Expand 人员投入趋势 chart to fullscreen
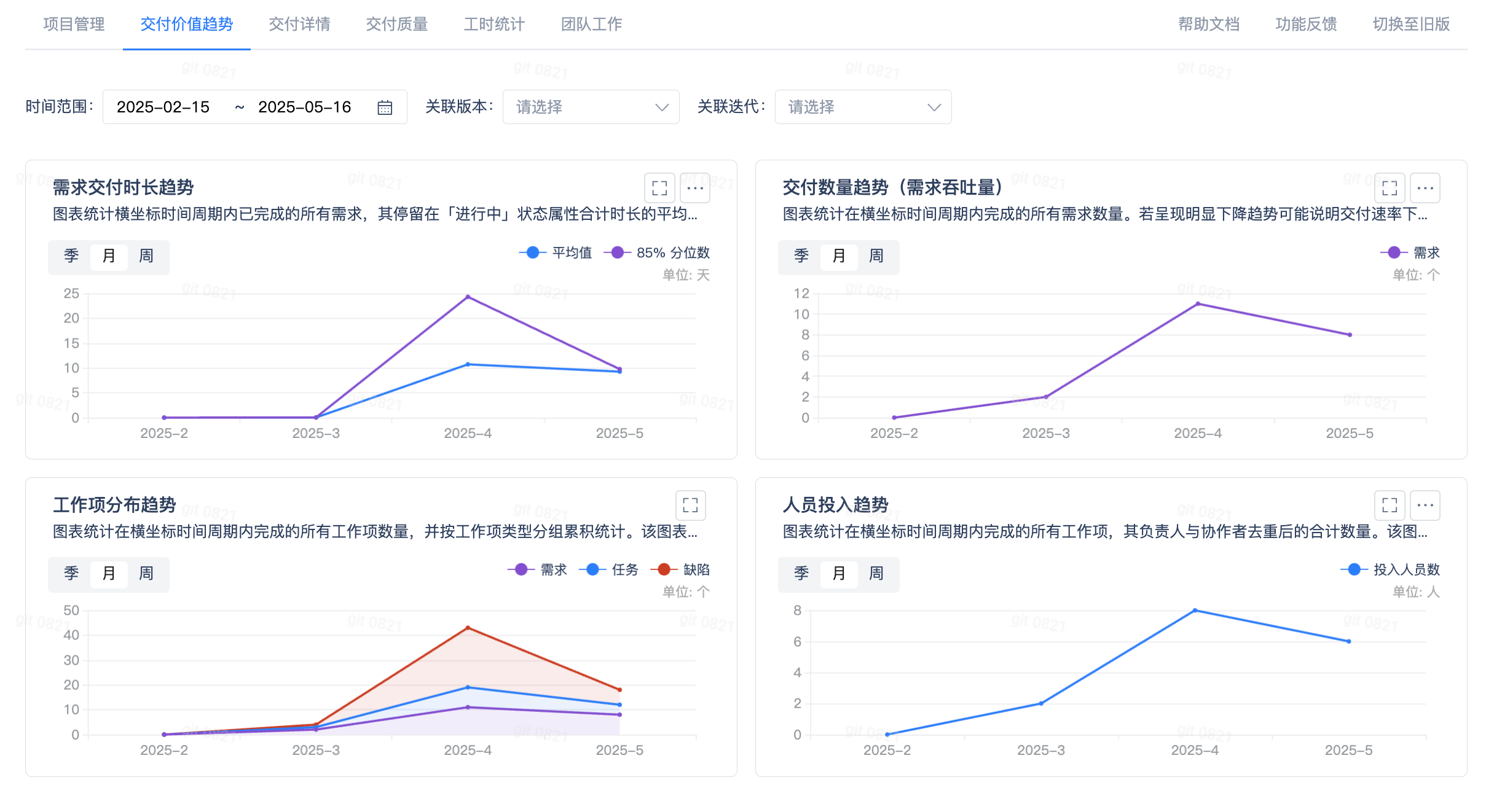 click(x=1390, y=505)
